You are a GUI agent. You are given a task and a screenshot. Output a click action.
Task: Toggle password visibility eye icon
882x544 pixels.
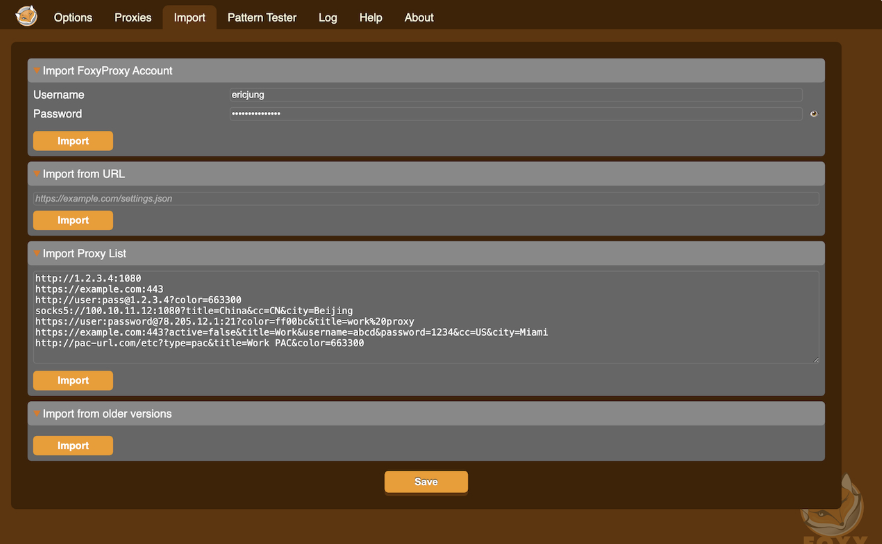point(813,114)
